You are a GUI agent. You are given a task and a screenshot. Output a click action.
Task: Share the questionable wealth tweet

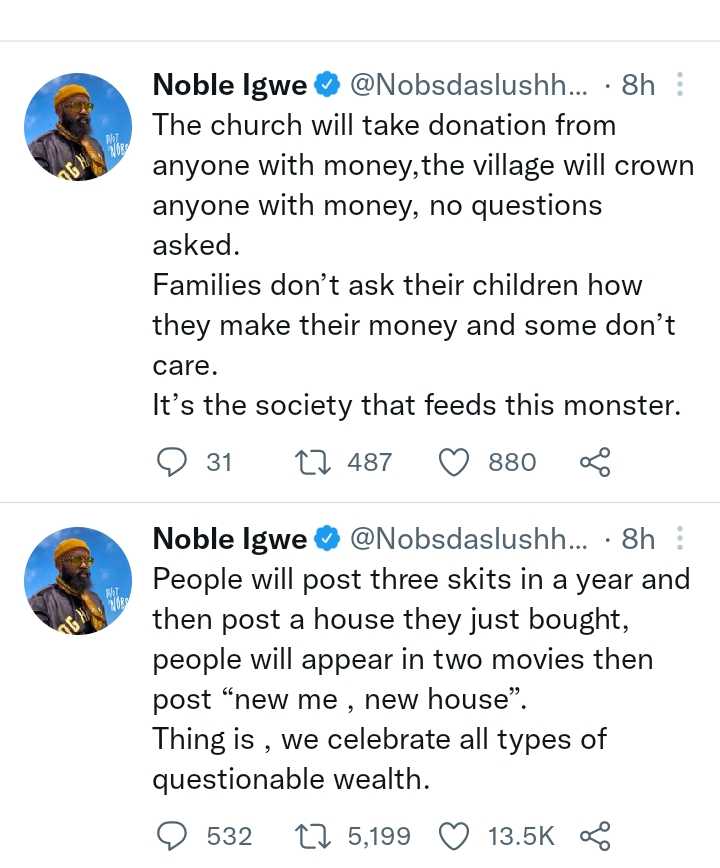click(x=594, y=835)
